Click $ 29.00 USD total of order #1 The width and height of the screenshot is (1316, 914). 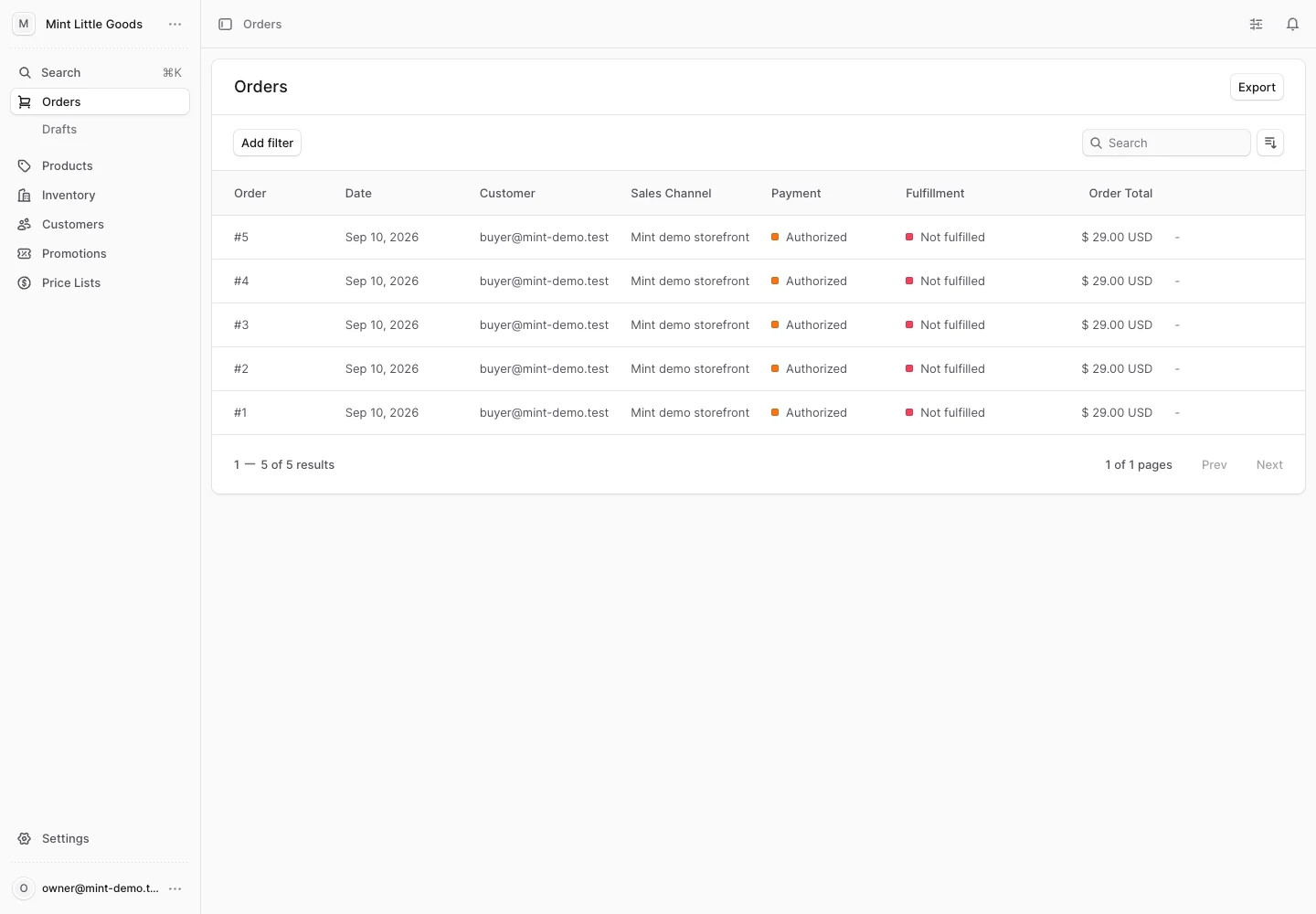click(x=1117, y=412)
